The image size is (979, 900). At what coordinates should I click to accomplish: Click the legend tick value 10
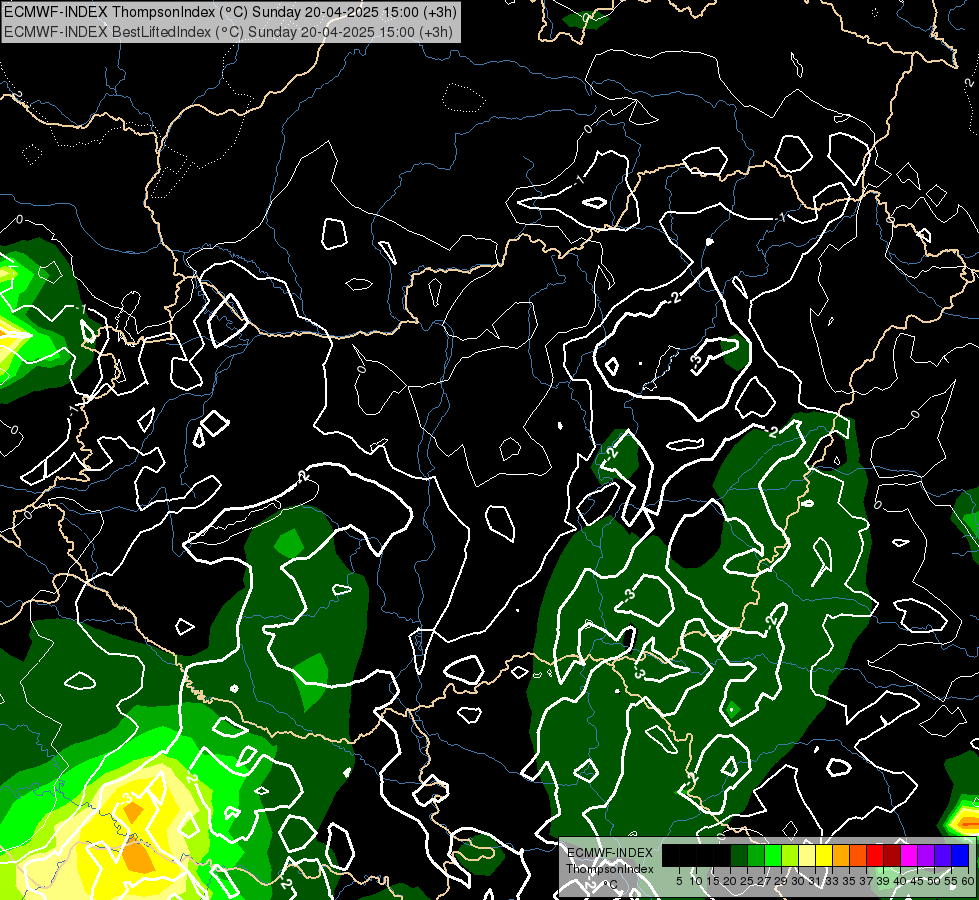click(696, 881)
